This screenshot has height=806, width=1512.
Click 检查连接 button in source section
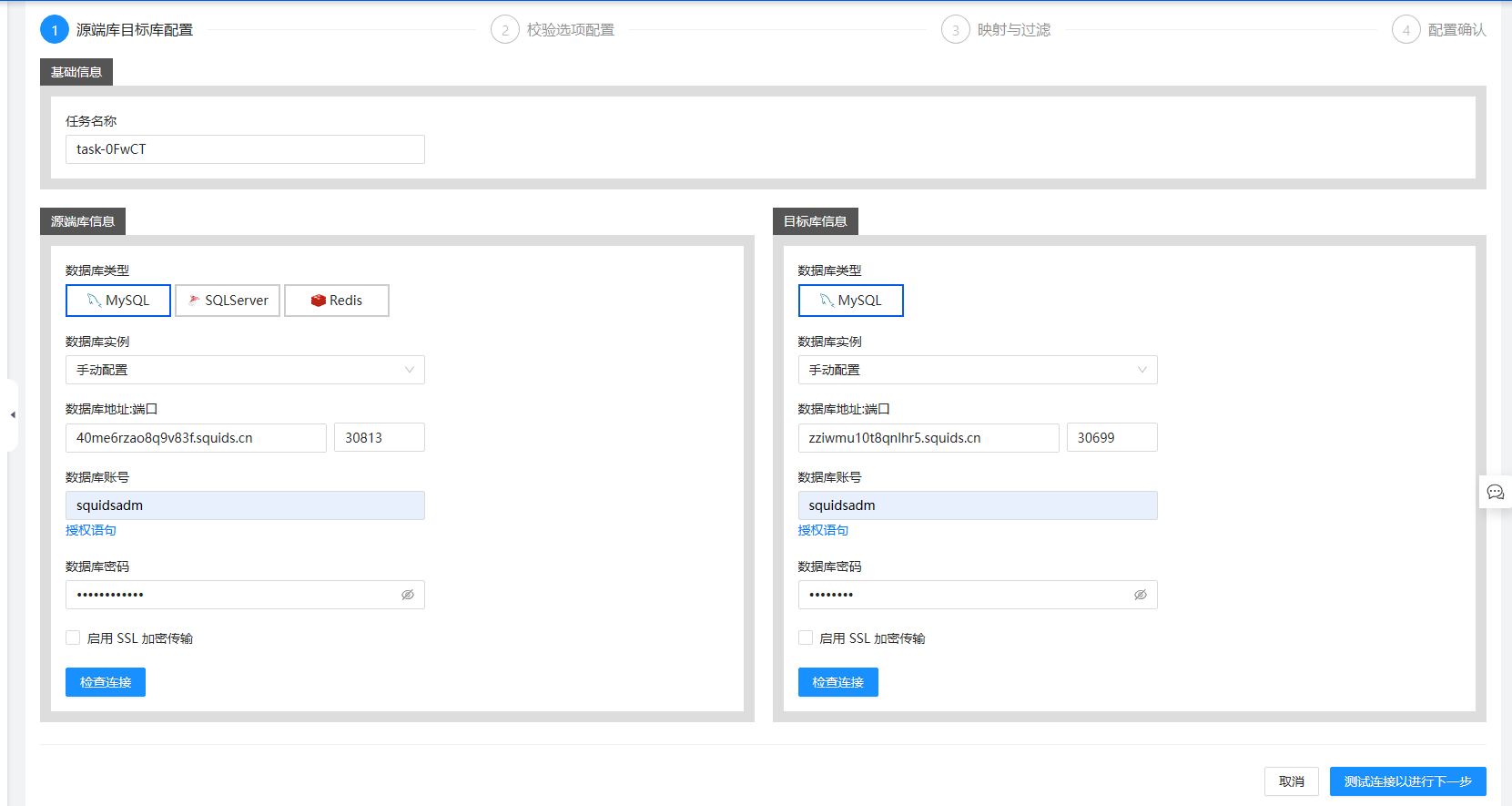(x=106, y=682)
